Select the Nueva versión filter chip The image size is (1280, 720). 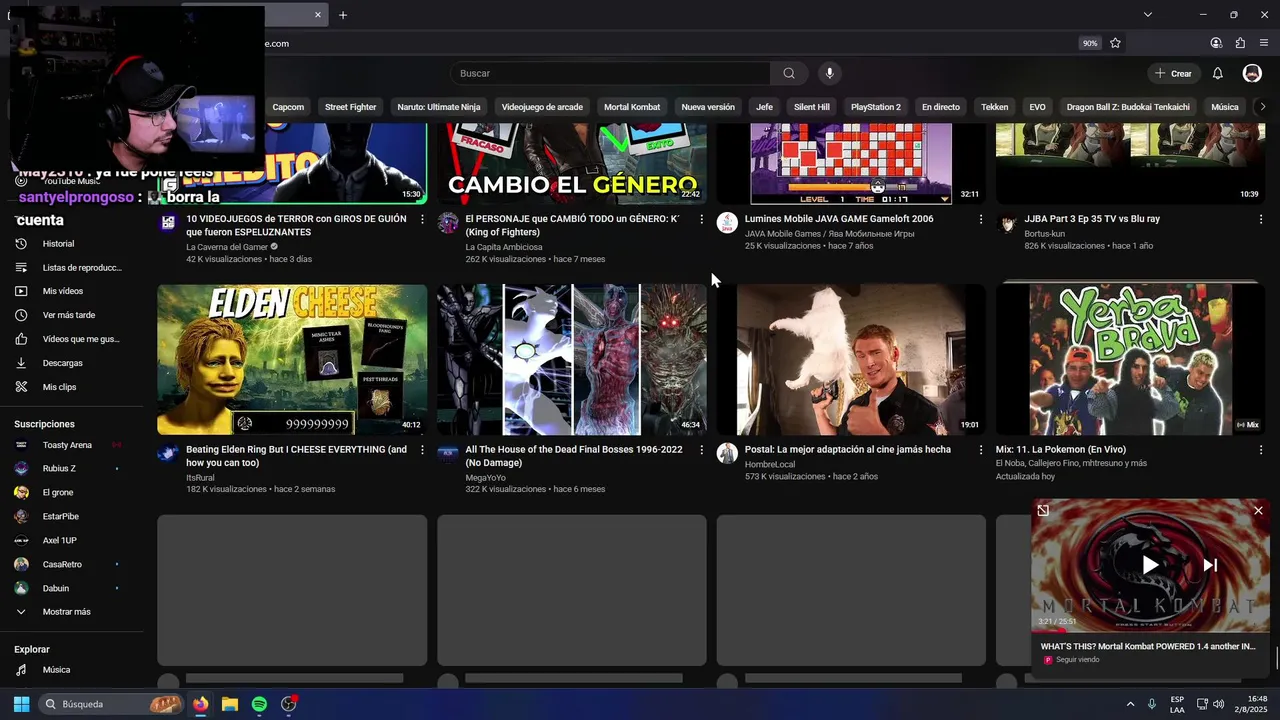[708, 107]
